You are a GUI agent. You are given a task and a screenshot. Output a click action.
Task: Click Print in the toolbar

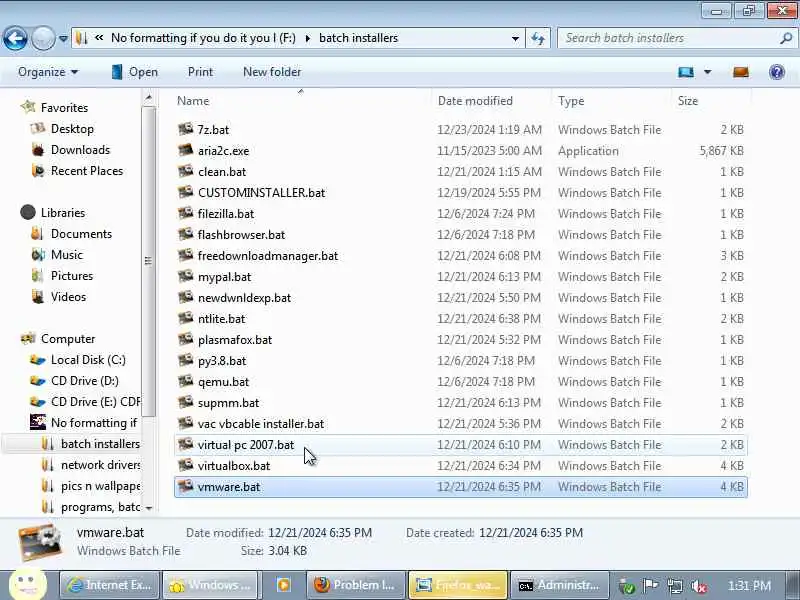(x=200, y=72)
